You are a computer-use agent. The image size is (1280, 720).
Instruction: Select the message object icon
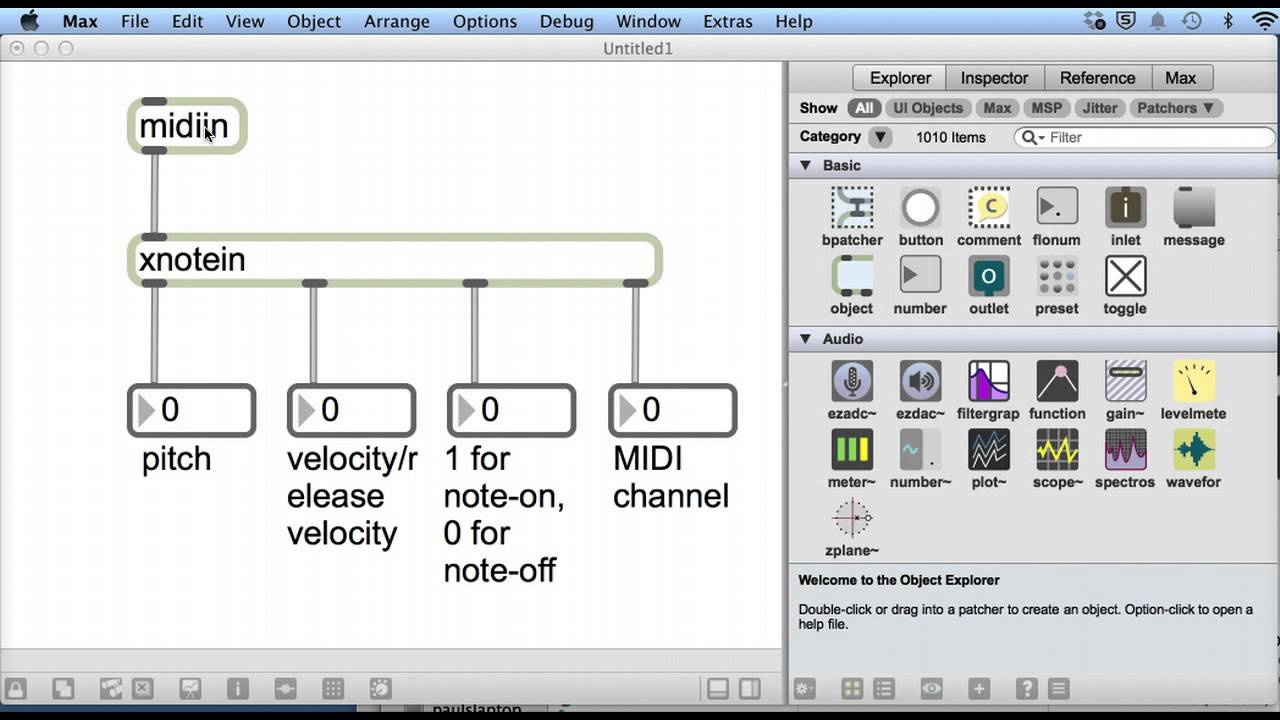point(1193,208)
